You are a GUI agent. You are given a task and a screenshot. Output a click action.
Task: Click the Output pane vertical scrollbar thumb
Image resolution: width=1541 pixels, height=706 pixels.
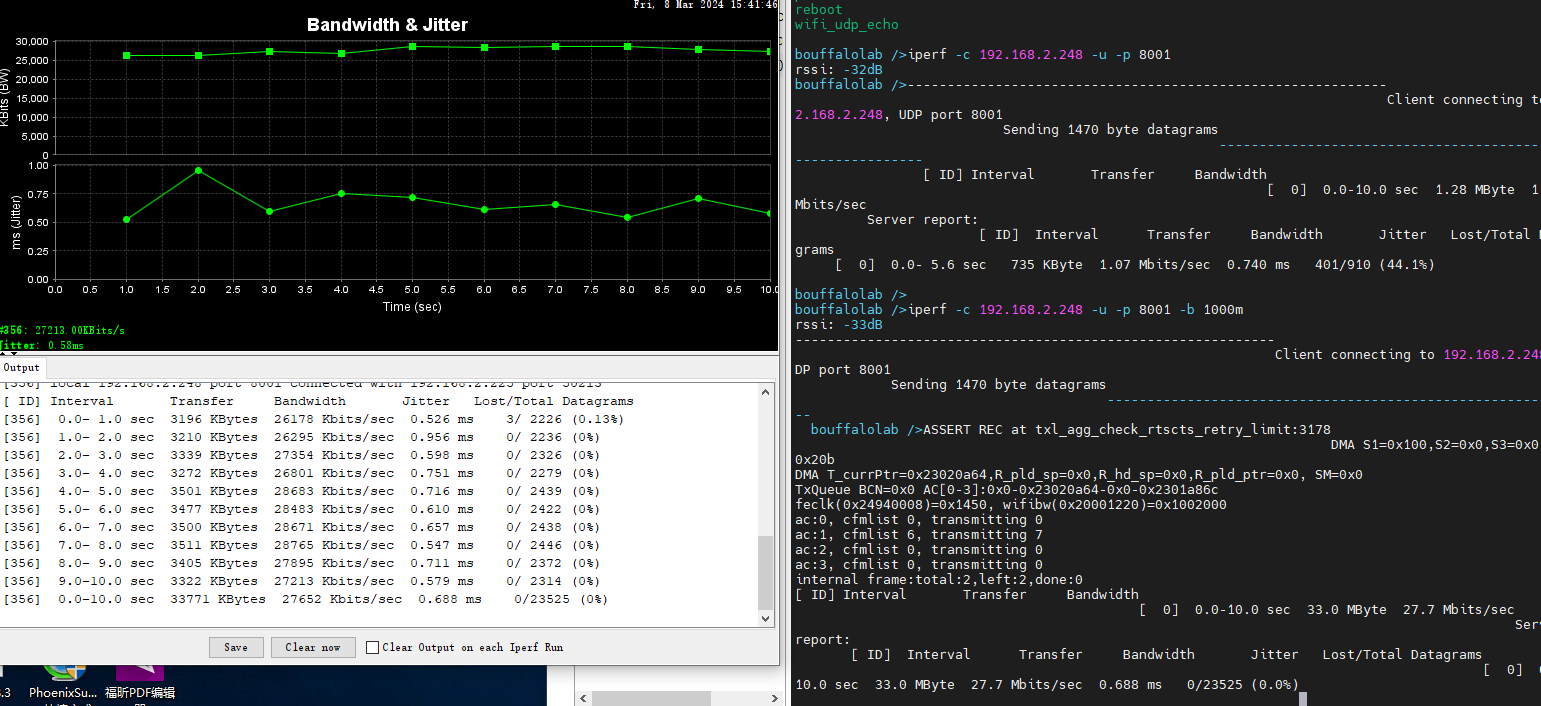(x=766, y=572)
